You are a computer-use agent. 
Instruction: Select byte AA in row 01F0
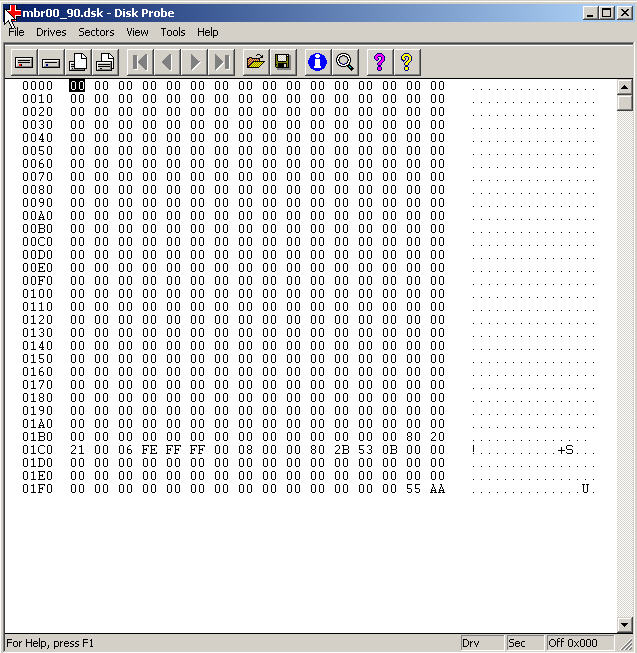[438, 489]
